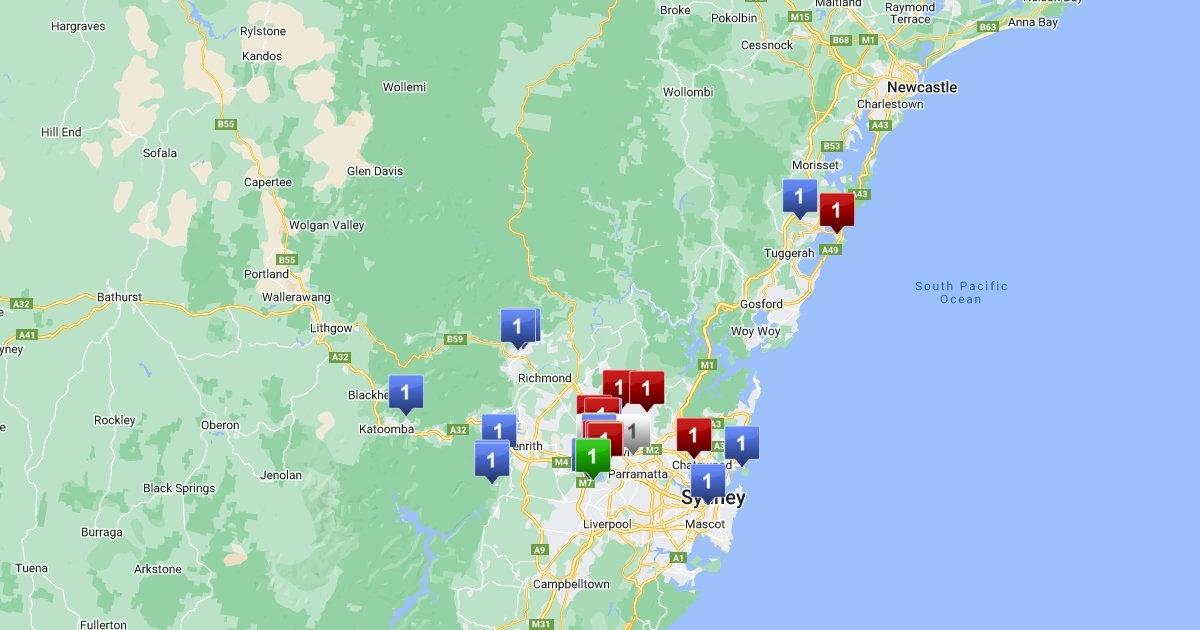Click the Oberon label
1200x630 pixels.
220,425
